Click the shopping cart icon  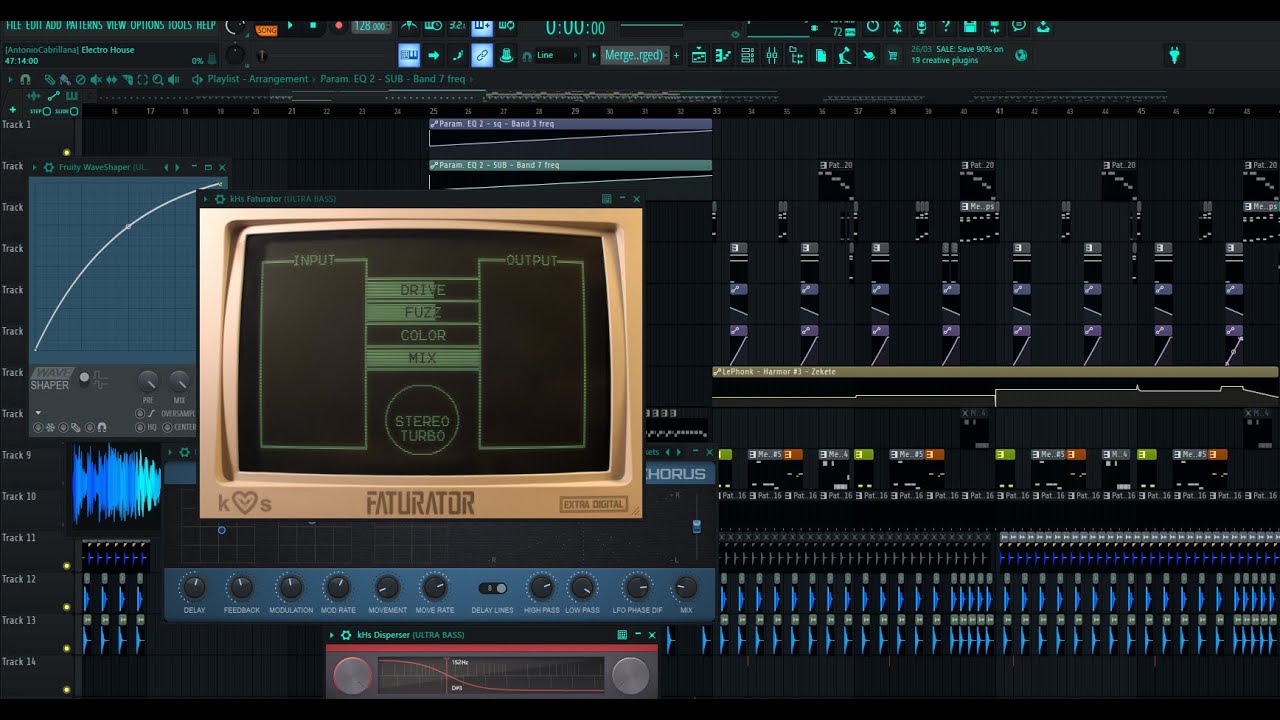(x=892, y=56)
